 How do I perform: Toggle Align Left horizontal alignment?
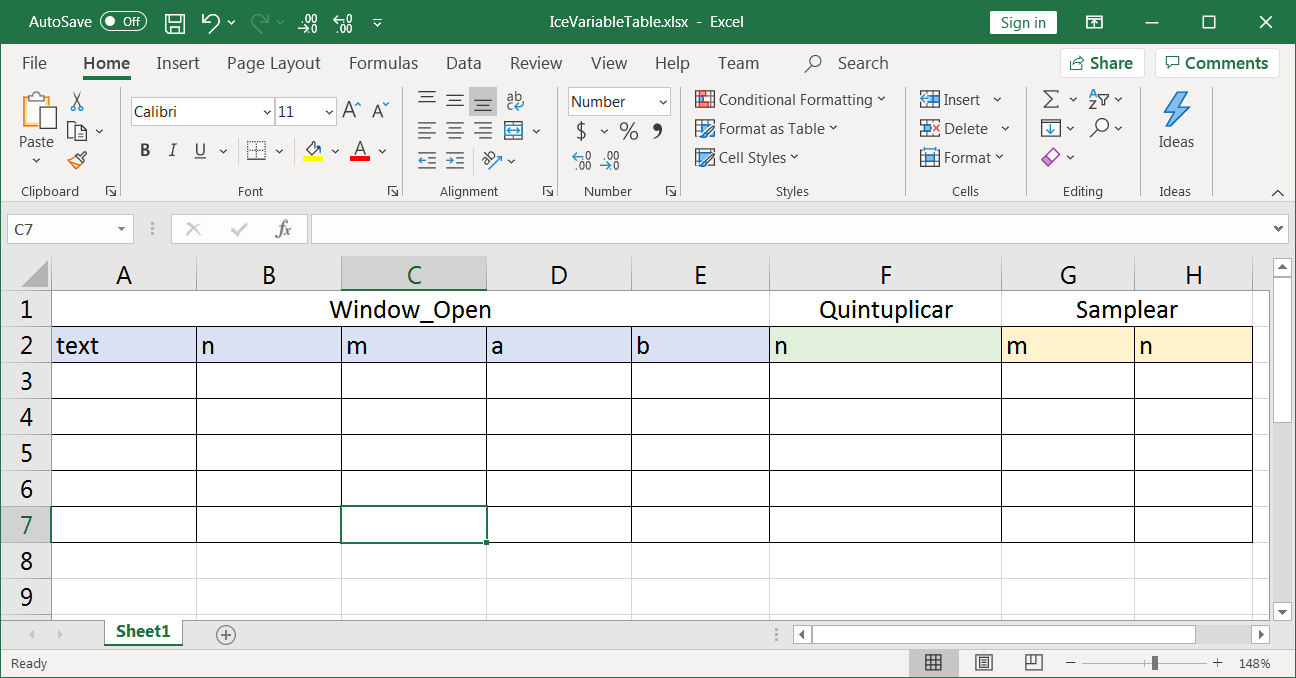click(x=427, y=130)
